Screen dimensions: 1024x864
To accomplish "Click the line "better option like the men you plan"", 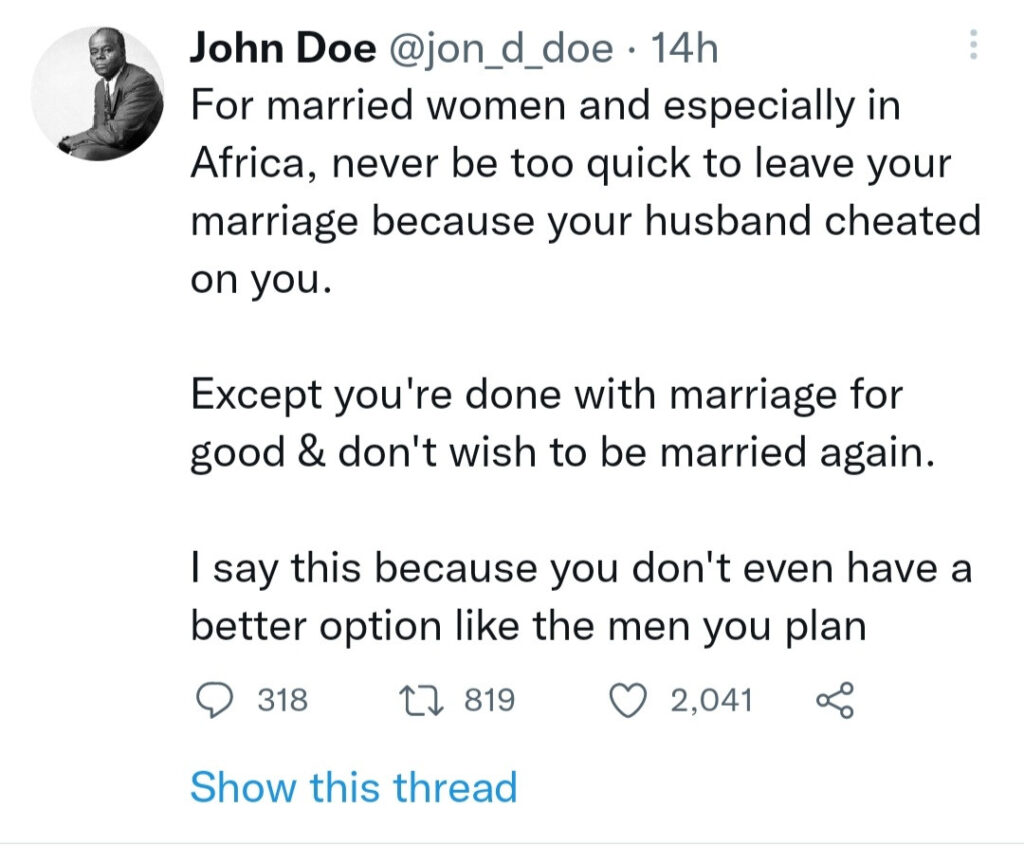I will pos(528,627).
